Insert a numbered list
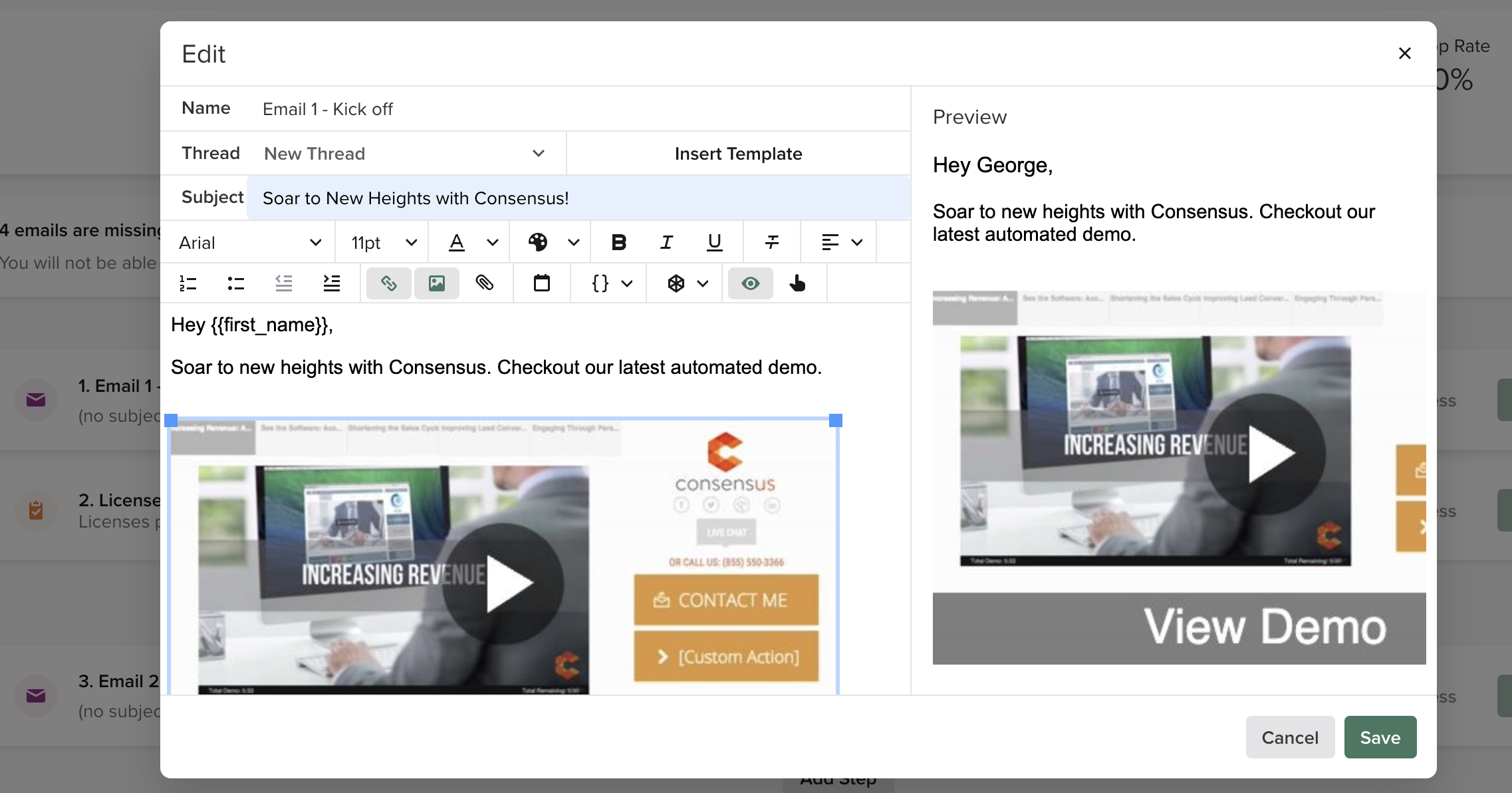1512x793 pixels. point(188,284)
